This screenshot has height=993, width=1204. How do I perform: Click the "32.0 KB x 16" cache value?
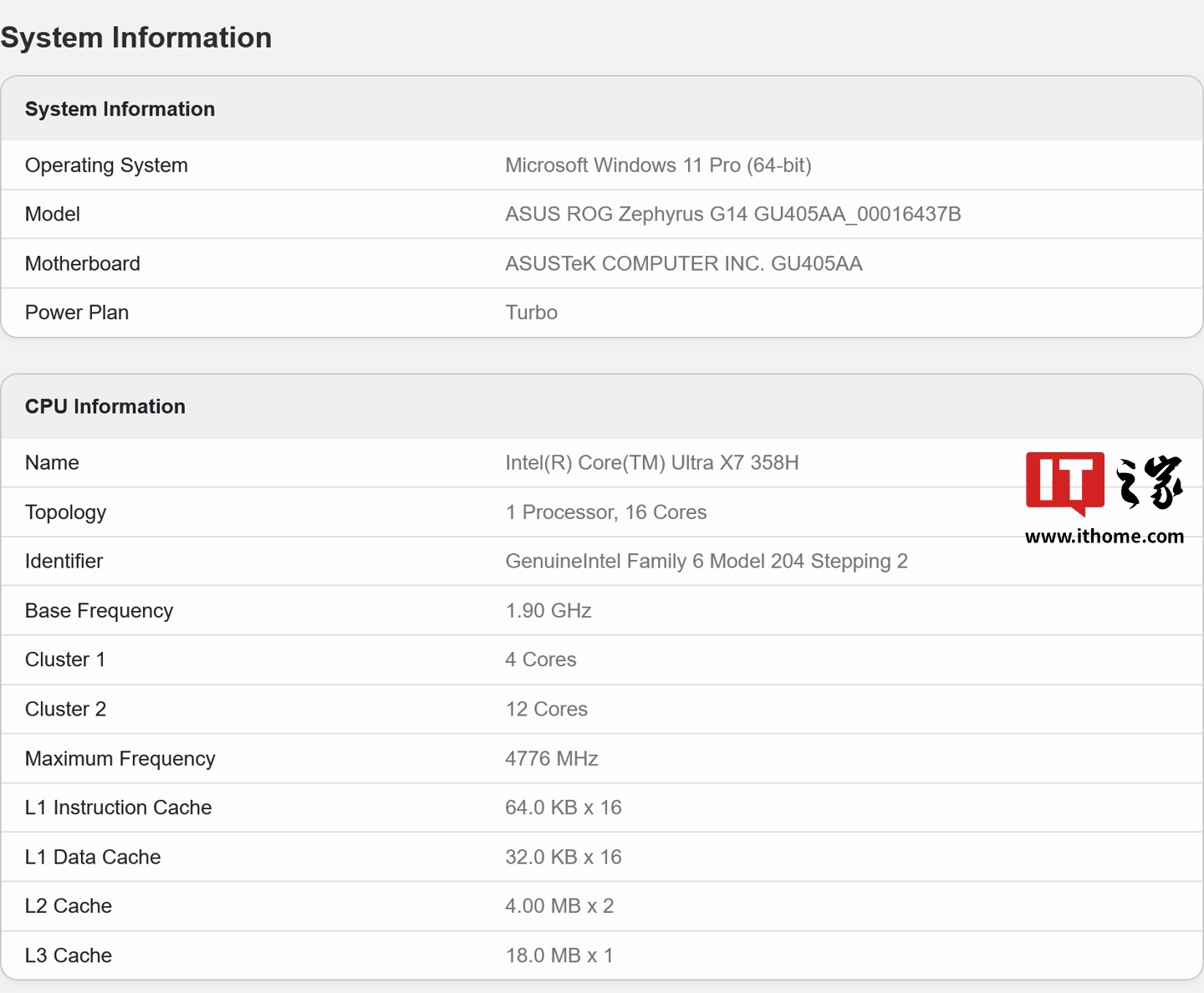[564, 857]
